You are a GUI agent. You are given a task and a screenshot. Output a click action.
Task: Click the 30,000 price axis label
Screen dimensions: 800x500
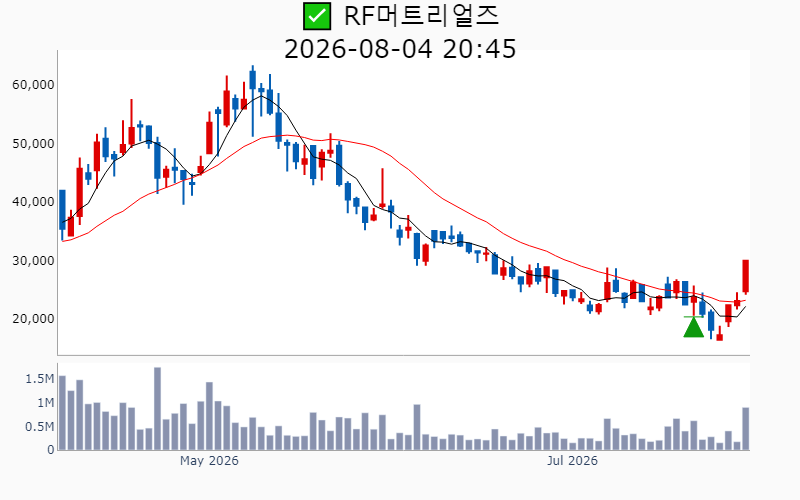click(x=33, y=261)
